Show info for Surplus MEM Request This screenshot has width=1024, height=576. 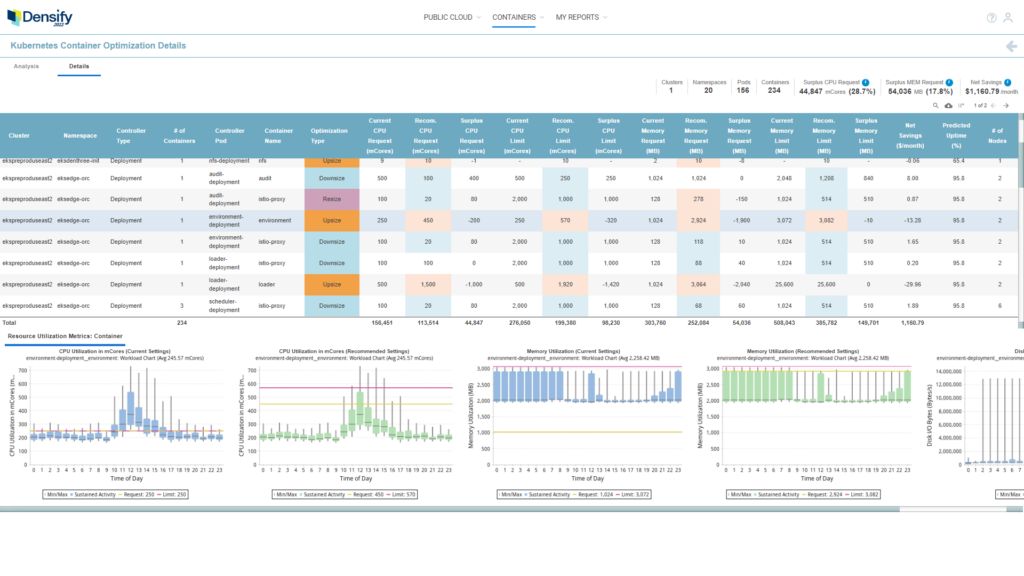click(x=949, y=82)
